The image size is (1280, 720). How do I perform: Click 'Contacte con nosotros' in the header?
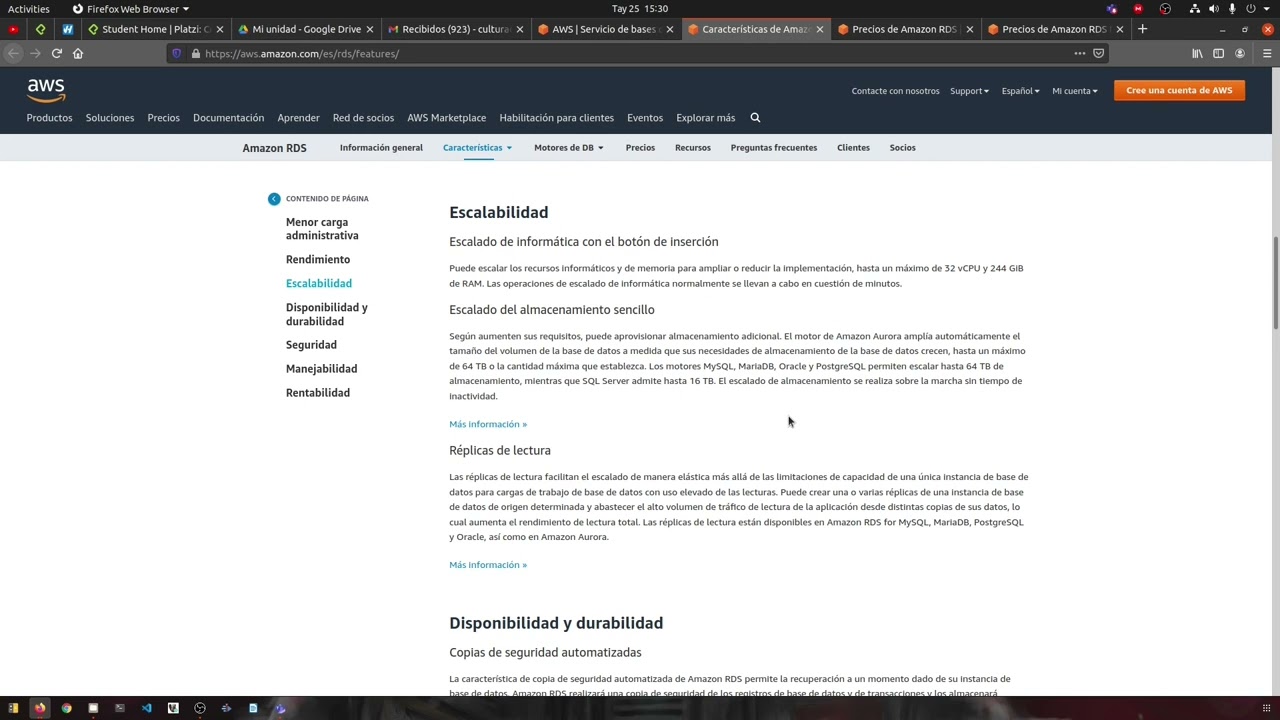click(895, 91)
